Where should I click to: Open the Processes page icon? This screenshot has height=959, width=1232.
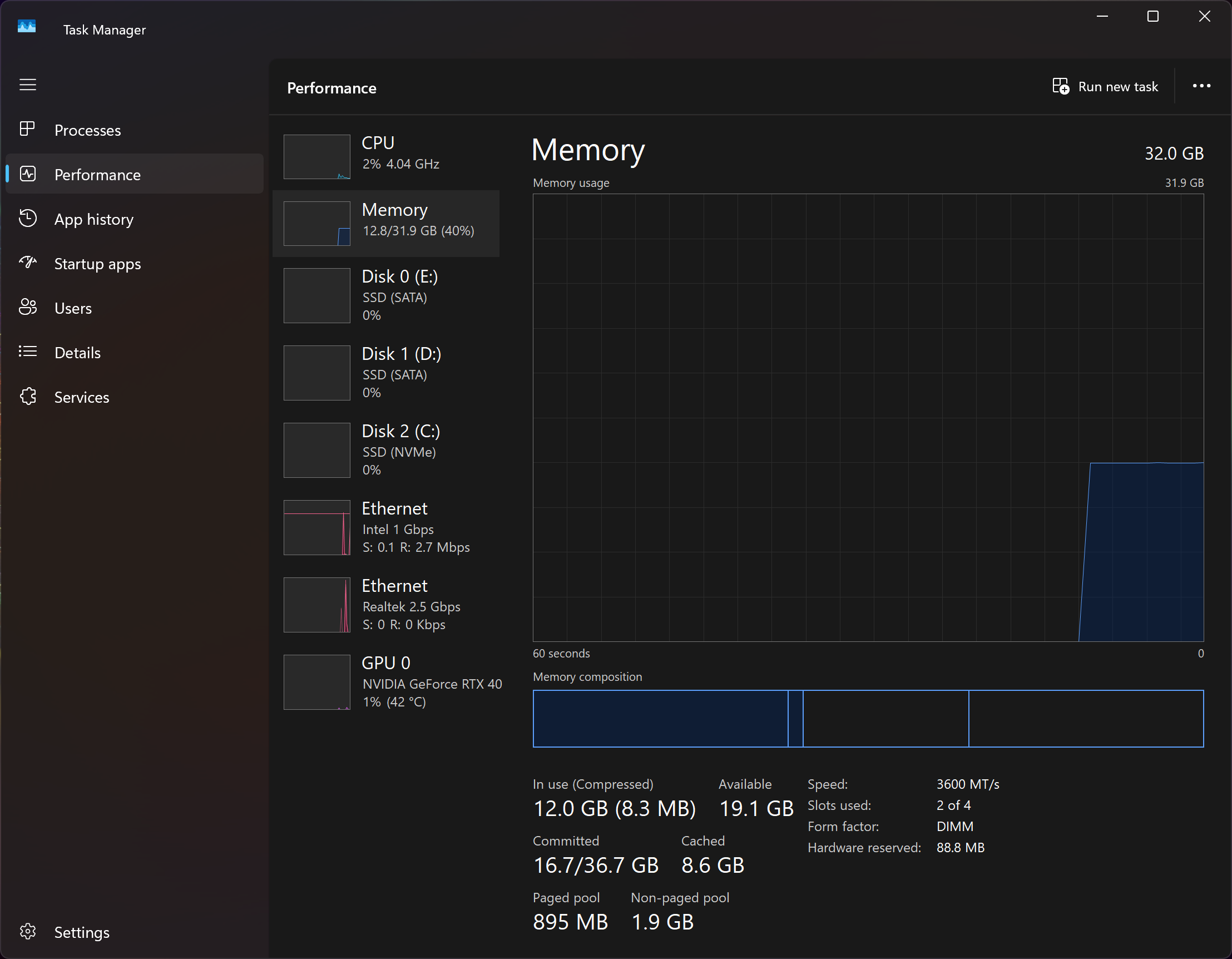click(27, 129)
